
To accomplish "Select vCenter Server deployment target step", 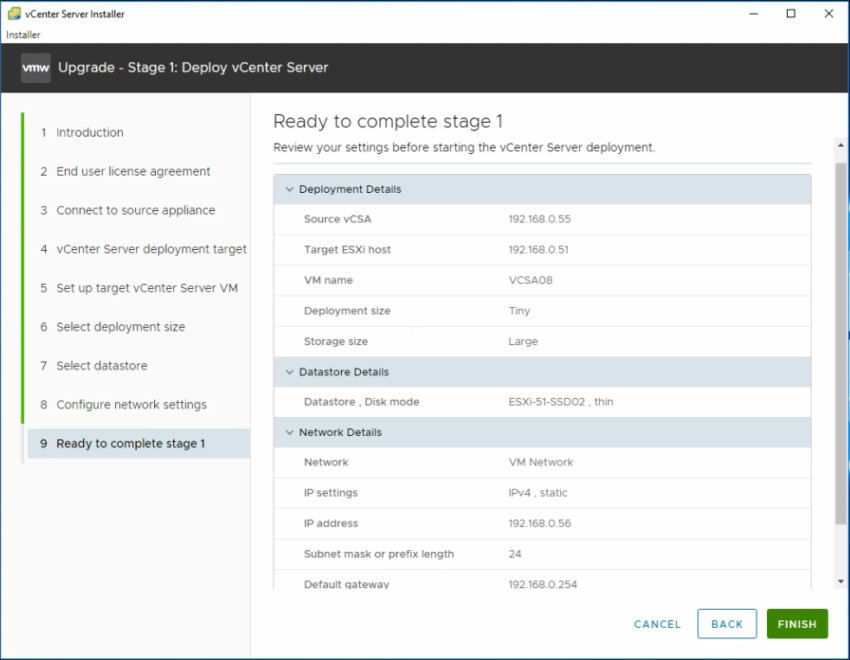I will pos(150,250).
